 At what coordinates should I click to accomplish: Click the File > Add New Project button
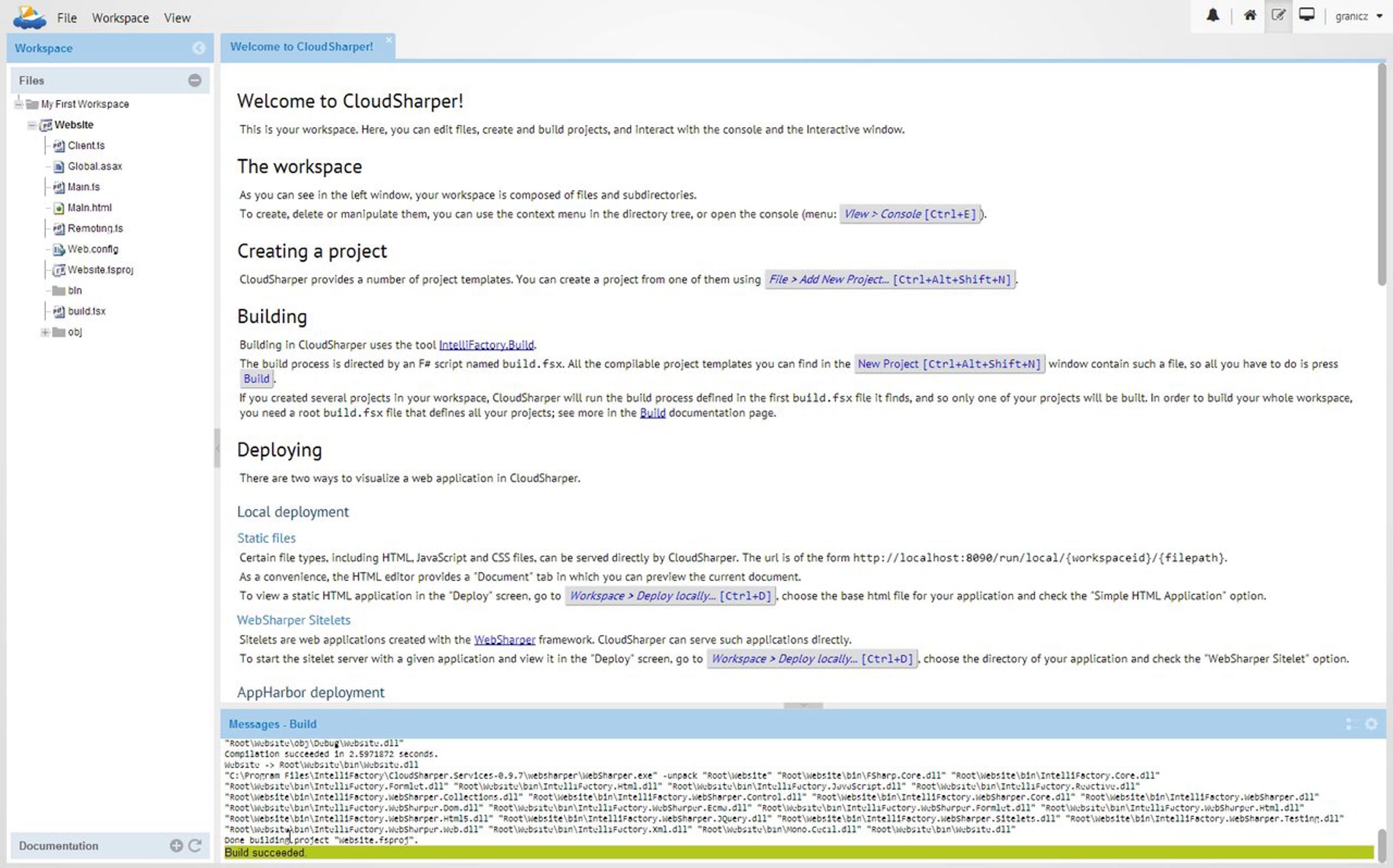pos(890,280)
